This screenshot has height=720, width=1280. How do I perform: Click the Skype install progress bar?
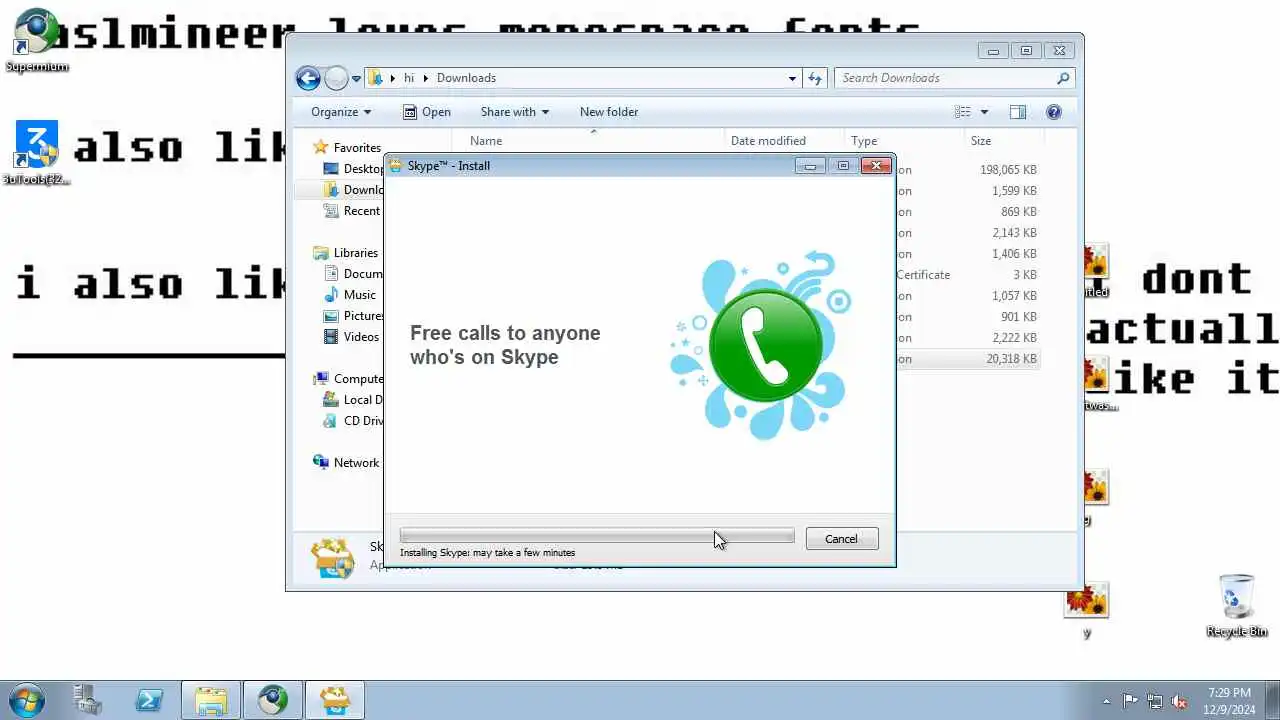pos(597,536)
